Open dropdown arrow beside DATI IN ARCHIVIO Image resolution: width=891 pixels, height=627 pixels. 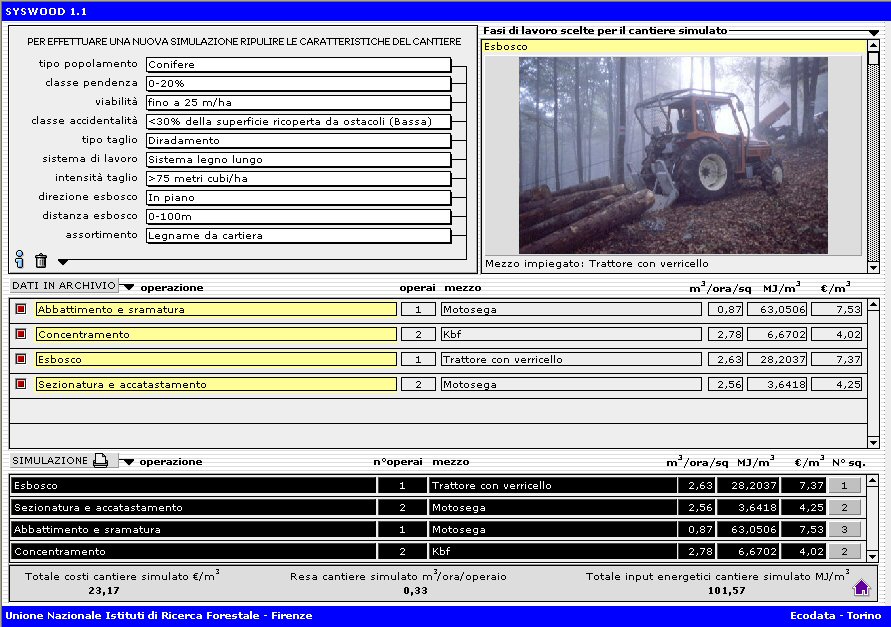click(128, 287)
